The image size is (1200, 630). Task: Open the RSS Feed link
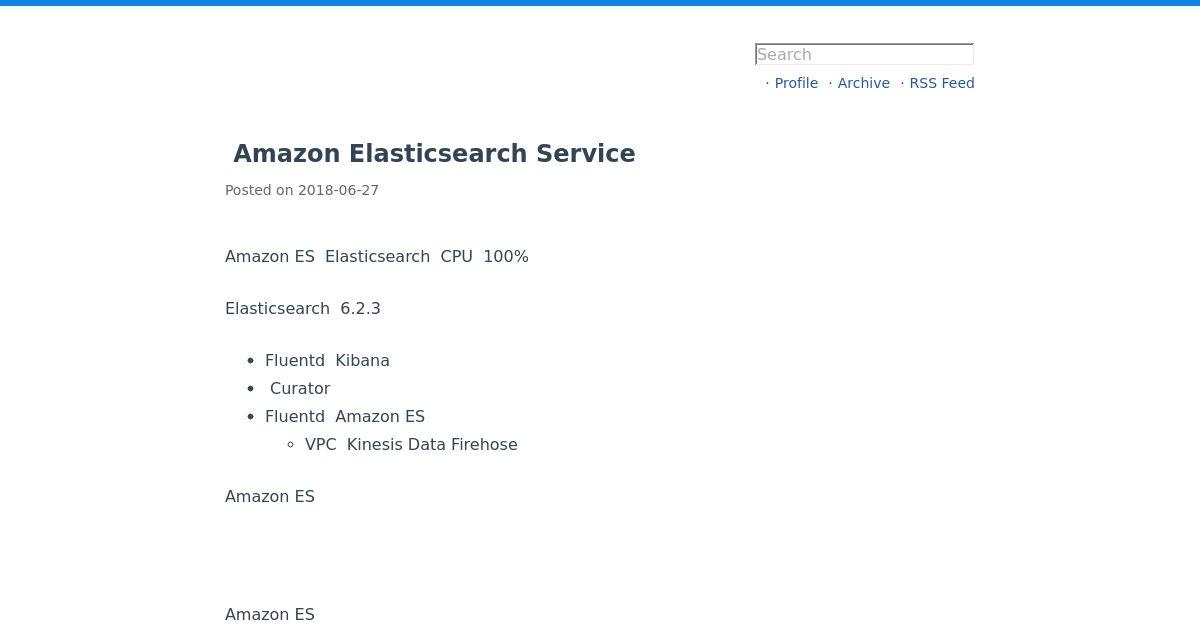(941, 83)
